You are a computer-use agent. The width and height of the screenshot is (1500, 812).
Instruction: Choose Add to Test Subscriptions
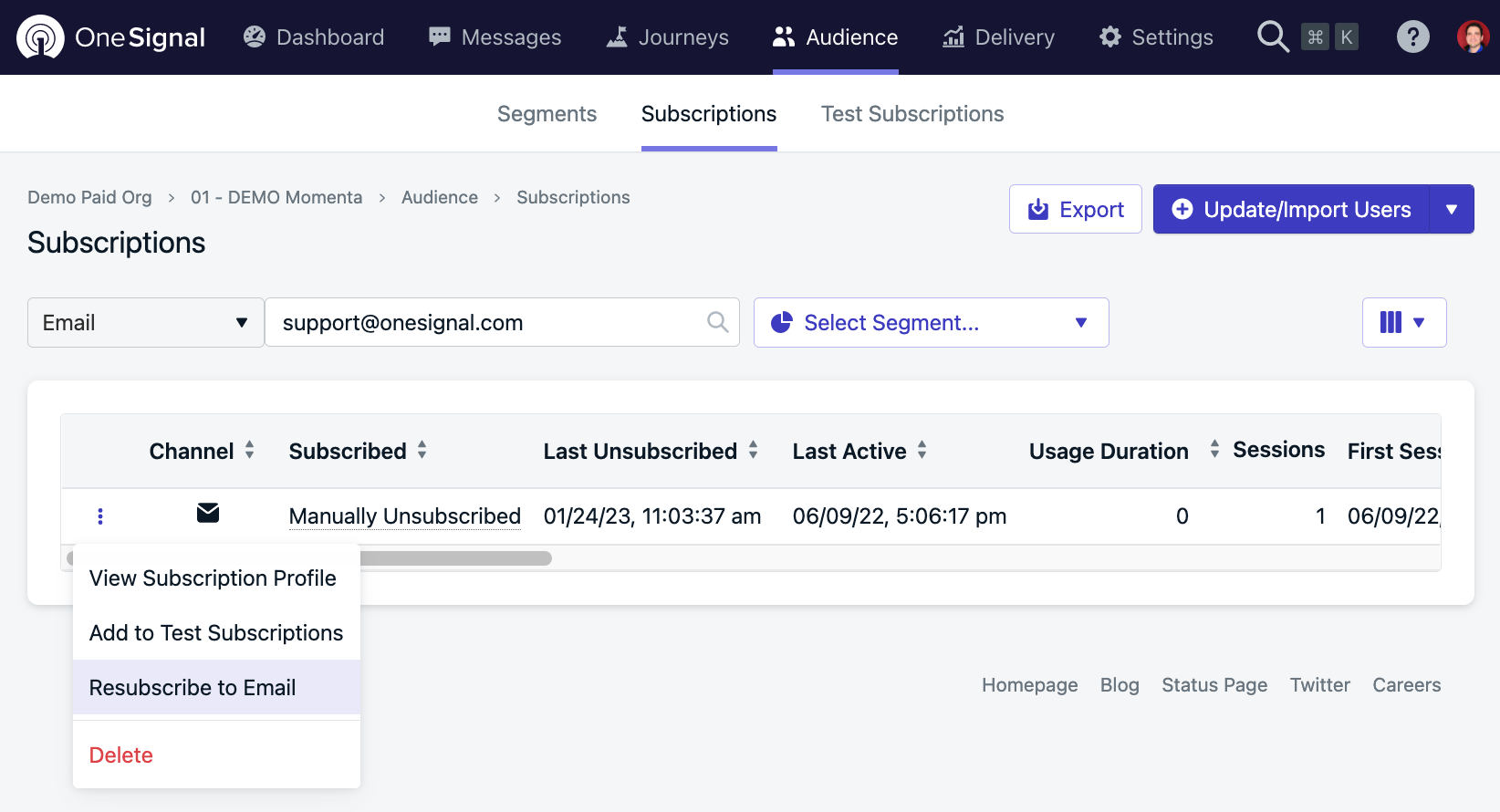[x=216, y=633]
